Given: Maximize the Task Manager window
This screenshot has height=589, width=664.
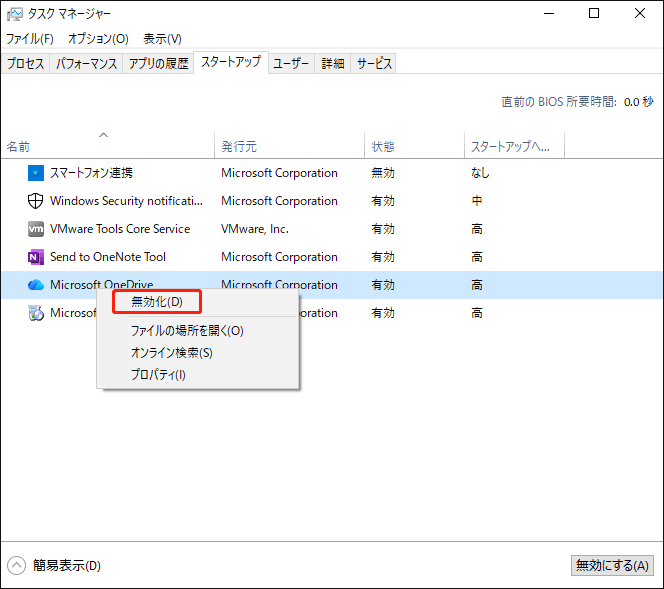Looking at the screenshot, I should pyautogui.click(x=594, y=14).
